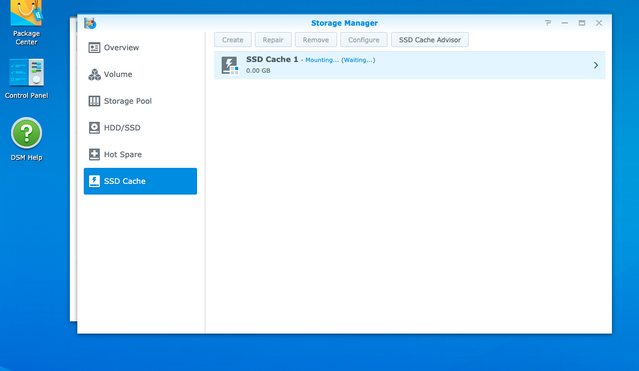639x371 pixels.
Task: Click the HDD/SSD sidebar icon
Action: pos(94,128)
